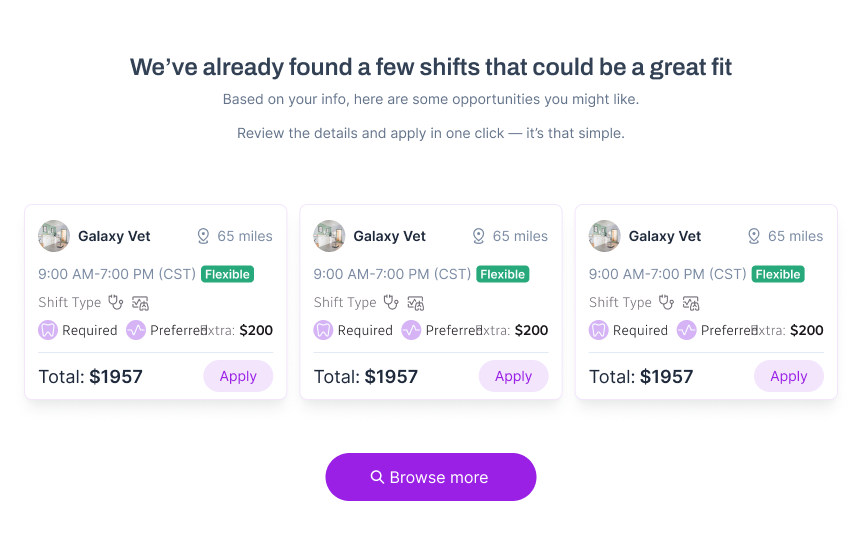Click the location pin icon in third card
This screenshot has width=862, height=541.
pyautogui.click(x=754, y=236)
